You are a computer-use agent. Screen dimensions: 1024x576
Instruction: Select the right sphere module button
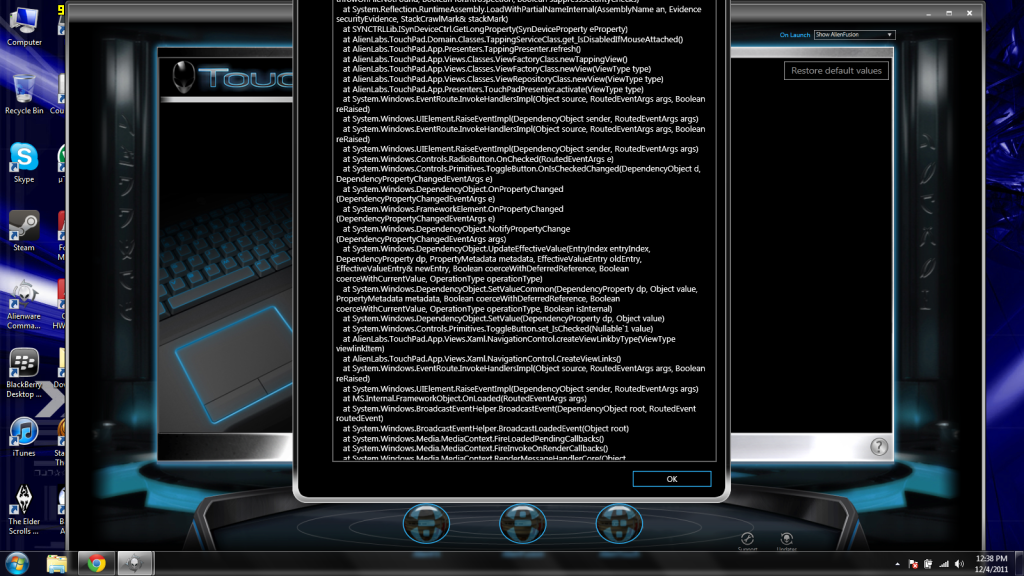pos(619,524)
